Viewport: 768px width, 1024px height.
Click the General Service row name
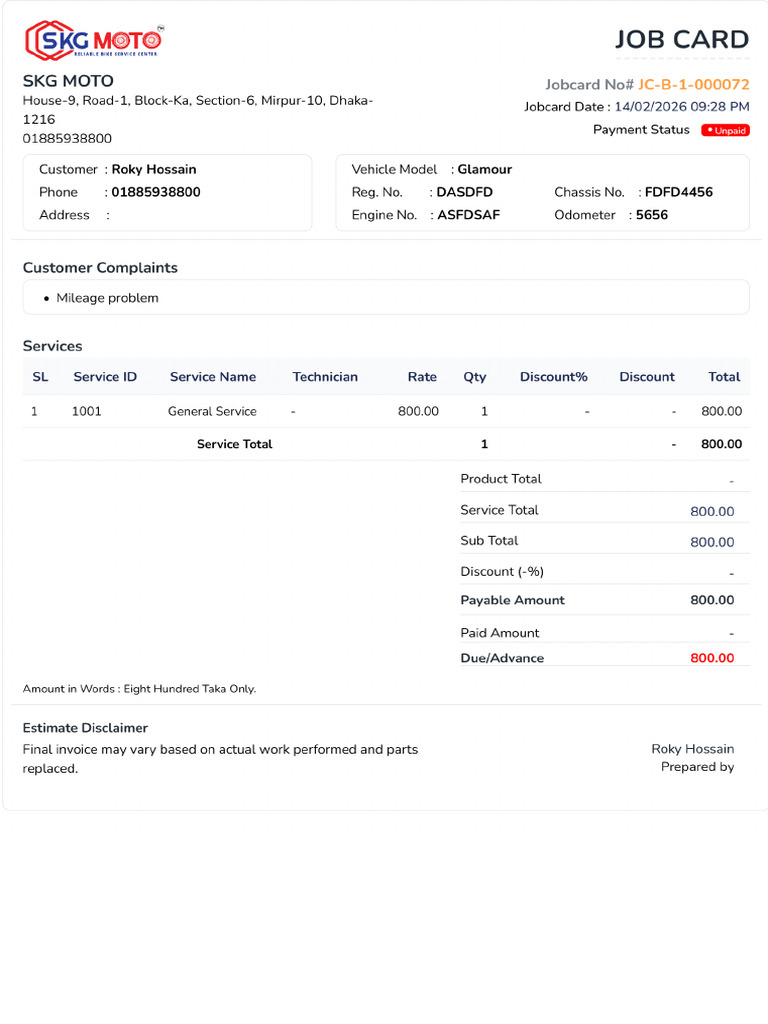pos(212,411)
